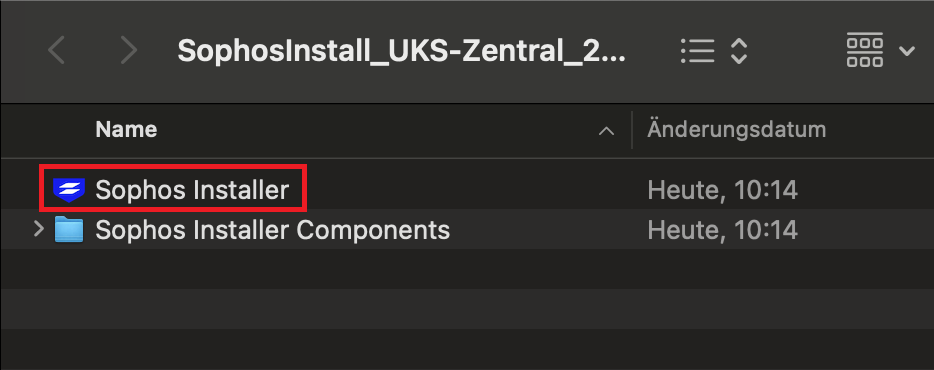The height and width of the screenshot is (370, 934).
Task: Open view switcher up-down arrows
Action: [739, 51]
